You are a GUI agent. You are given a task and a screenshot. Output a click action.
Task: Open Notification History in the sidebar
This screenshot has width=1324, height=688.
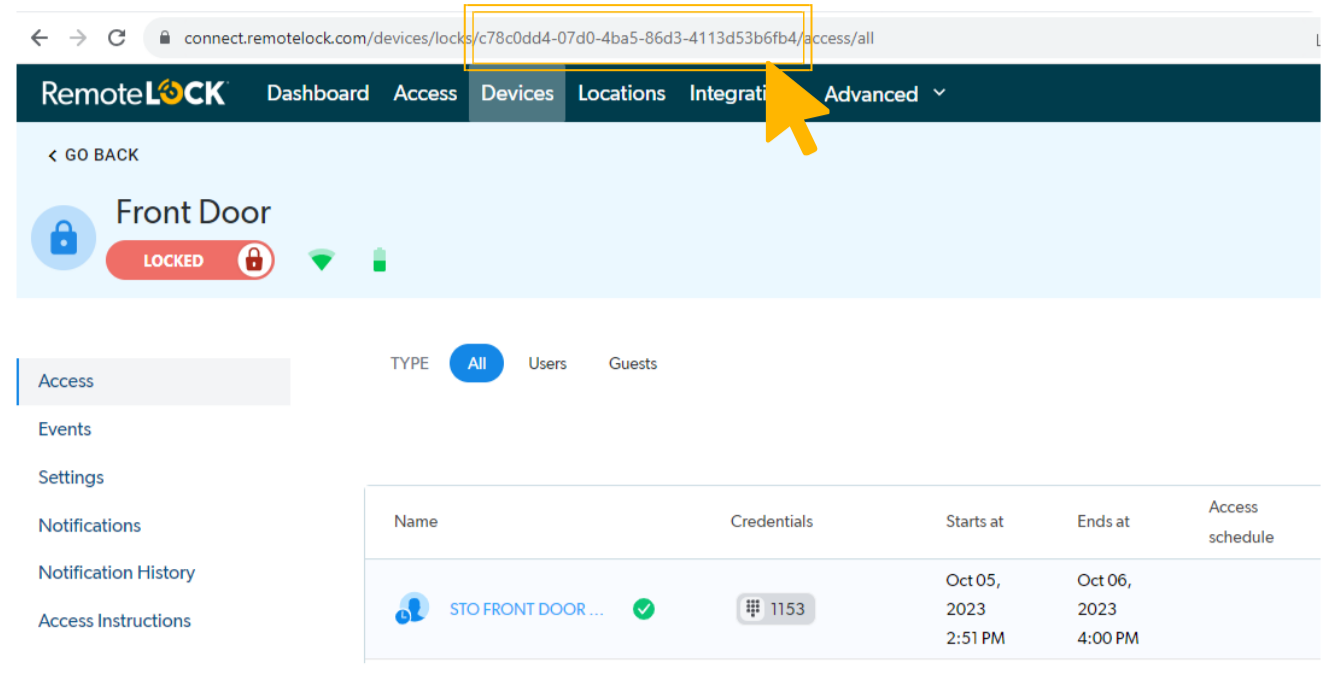click(116, 572)
